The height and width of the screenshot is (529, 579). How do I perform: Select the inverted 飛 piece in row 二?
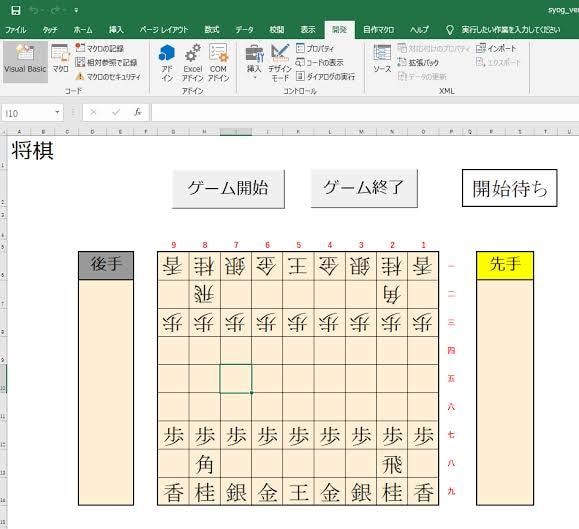point(204,294)
